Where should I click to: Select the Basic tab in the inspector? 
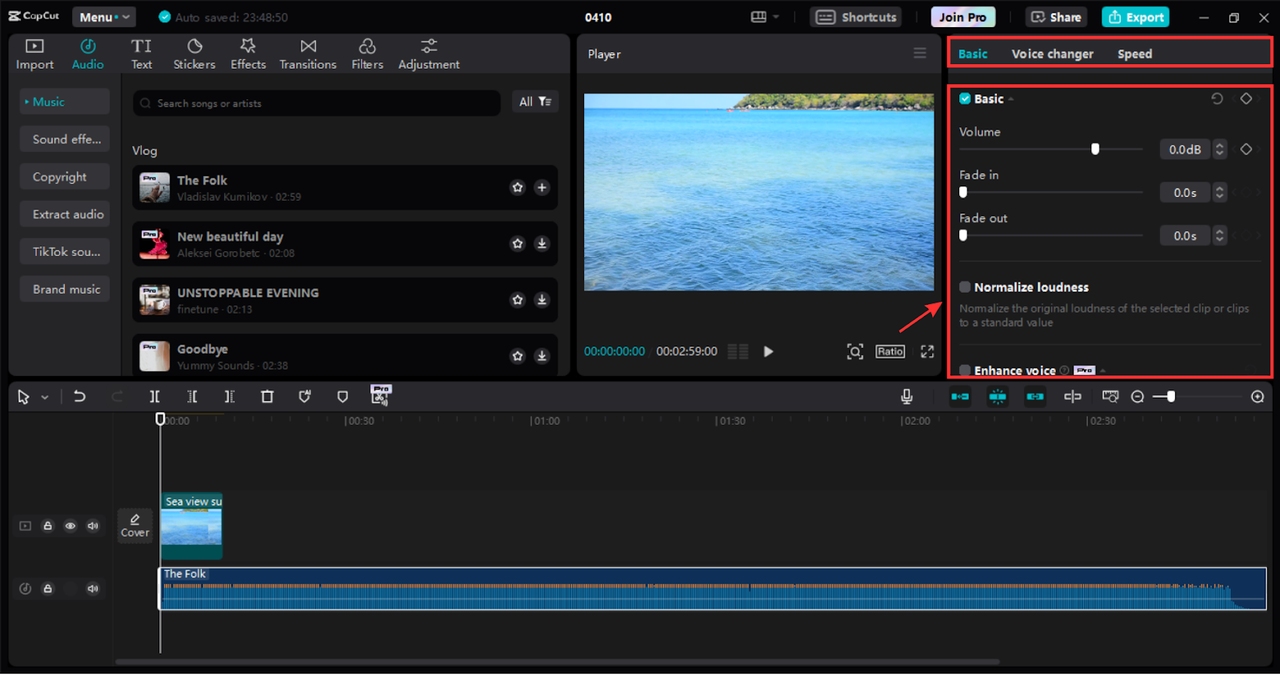973,54
